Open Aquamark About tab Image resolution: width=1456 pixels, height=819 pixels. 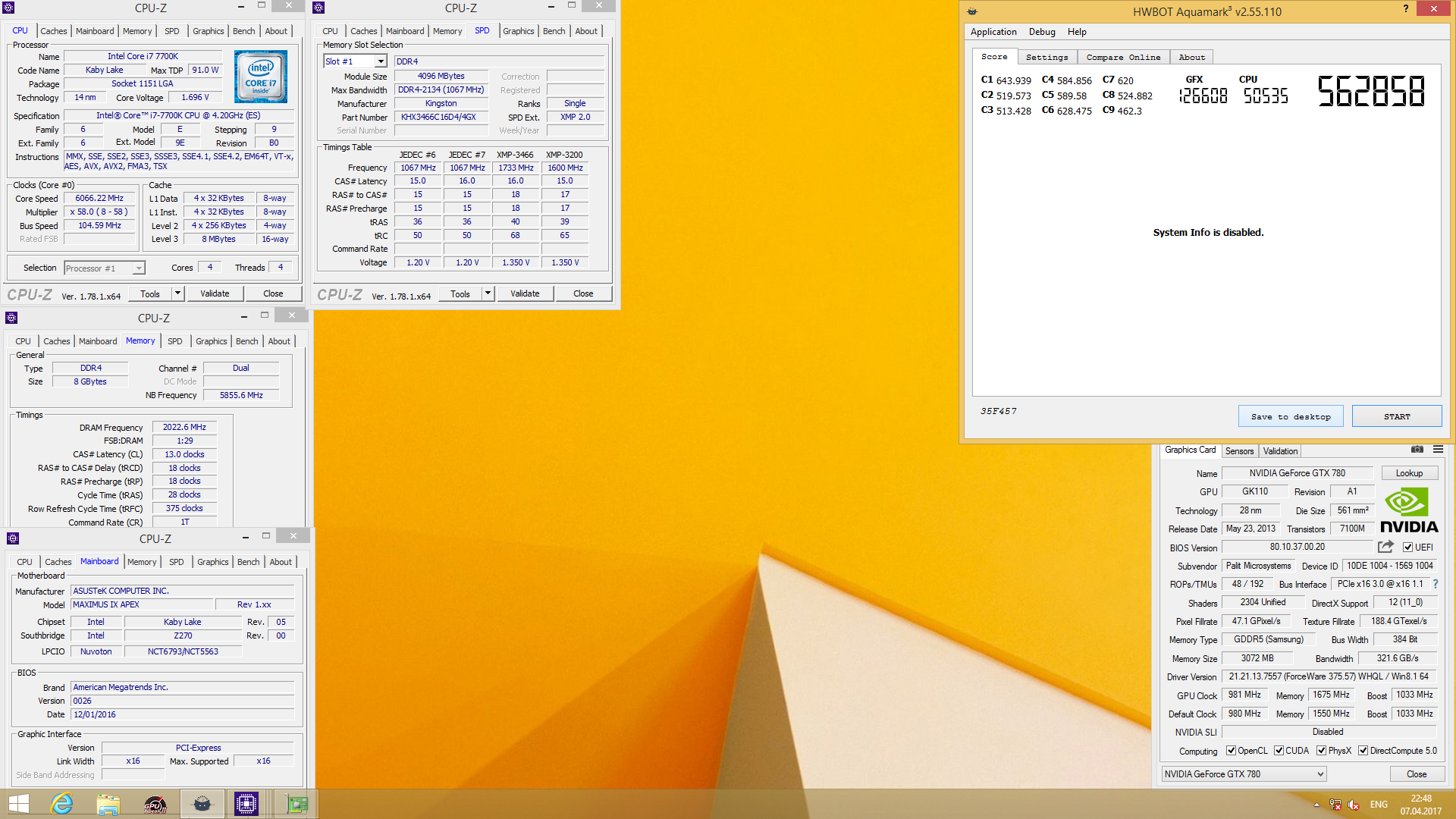(x=1191, y=58)
